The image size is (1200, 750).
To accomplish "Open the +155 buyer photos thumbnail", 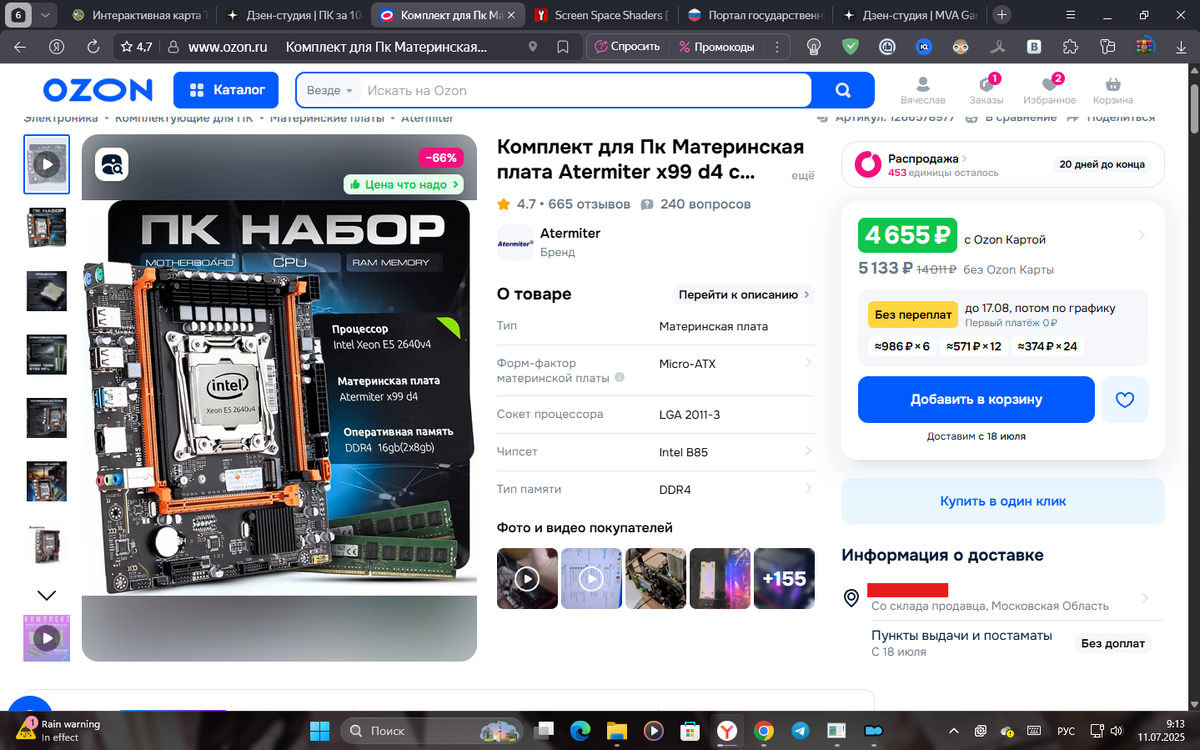I will (784, 578).
